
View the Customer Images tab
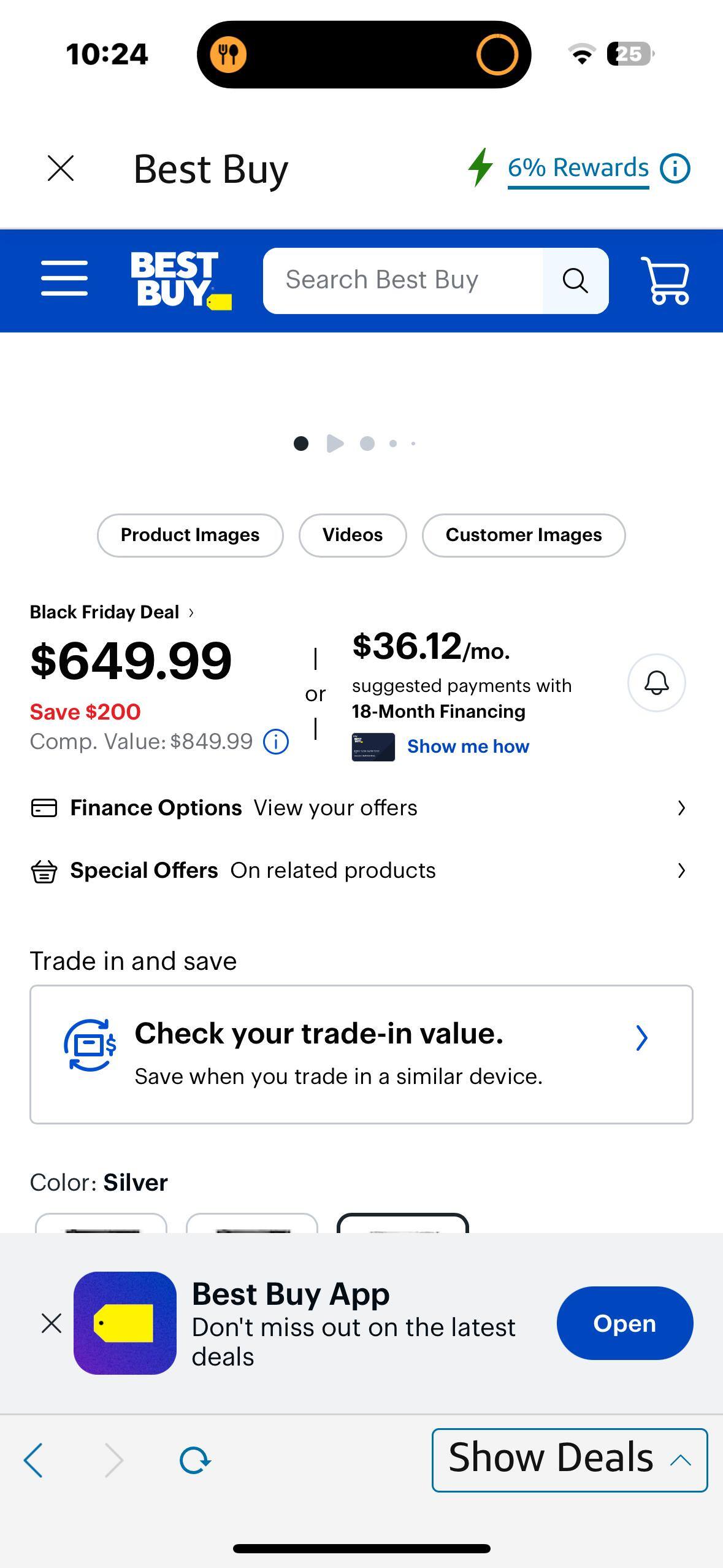coord(523,534)
